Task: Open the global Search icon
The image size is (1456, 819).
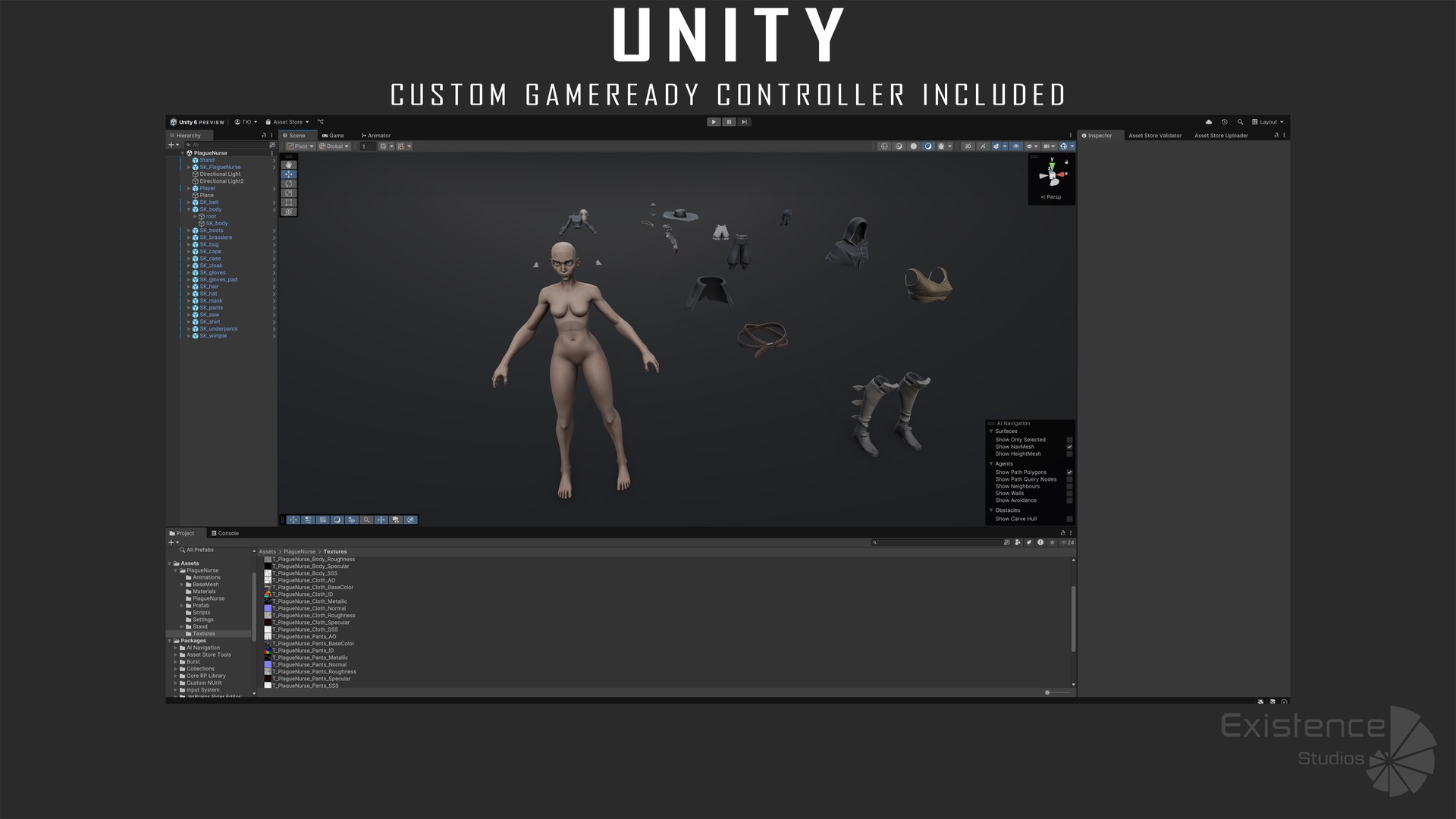Action: click(x=1240, y=122)
